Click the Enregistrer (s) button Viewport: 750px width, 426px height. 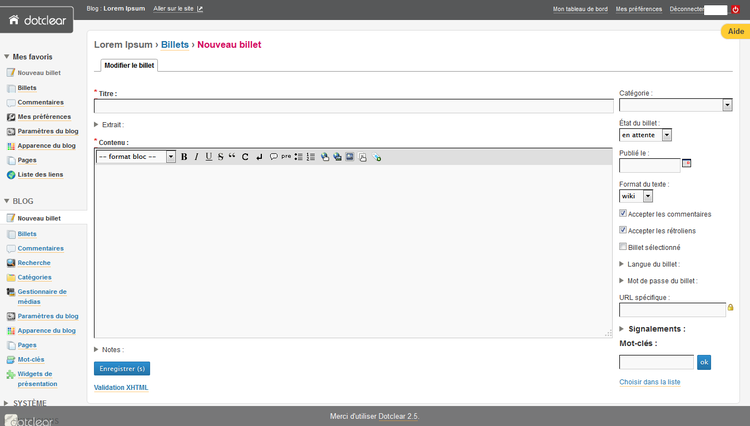122,368
